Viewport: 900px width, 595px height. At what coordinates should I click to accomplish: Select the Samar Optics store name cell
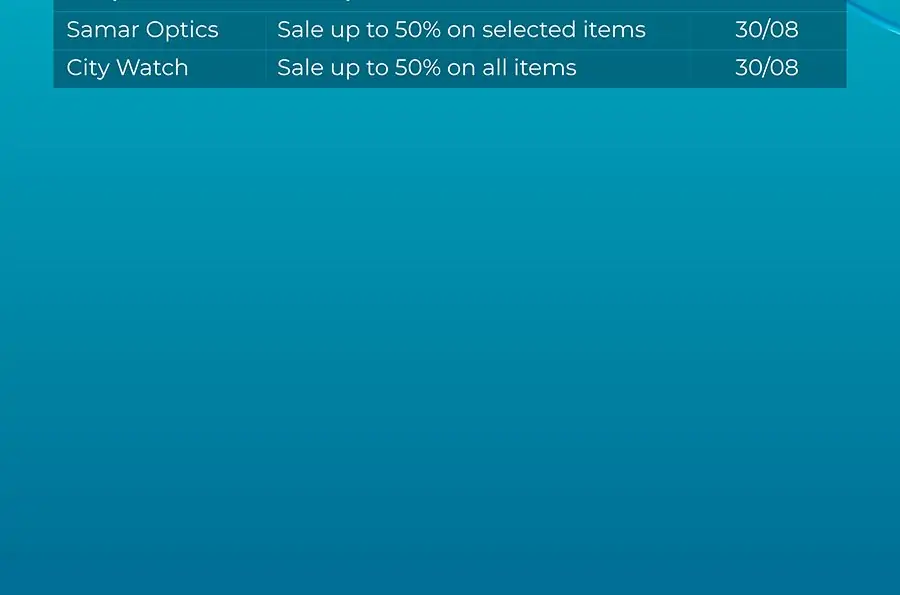pos(160,30)
